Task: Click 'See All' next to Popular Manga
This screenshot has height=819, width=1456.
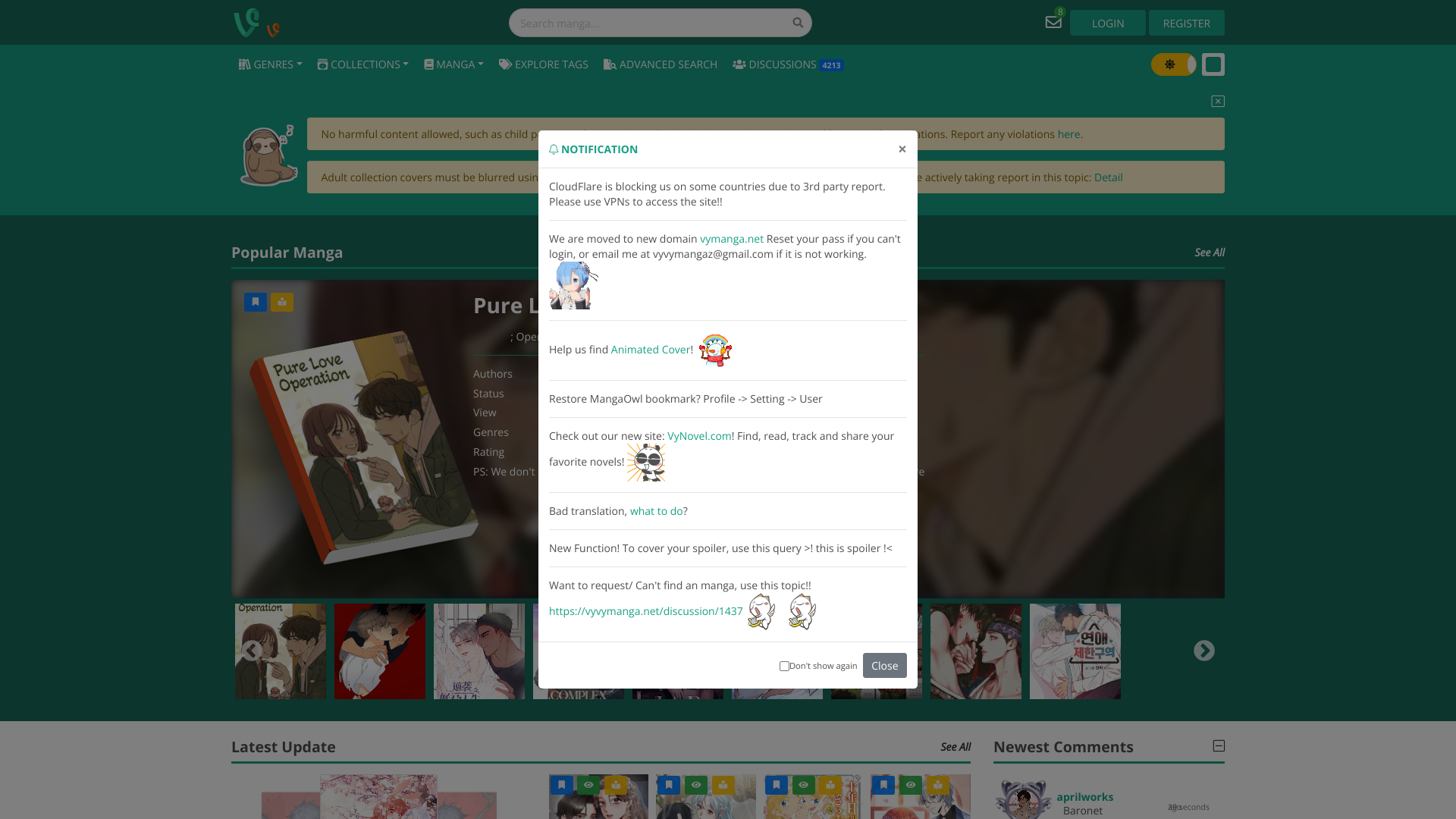Action: pos(1210,253)
